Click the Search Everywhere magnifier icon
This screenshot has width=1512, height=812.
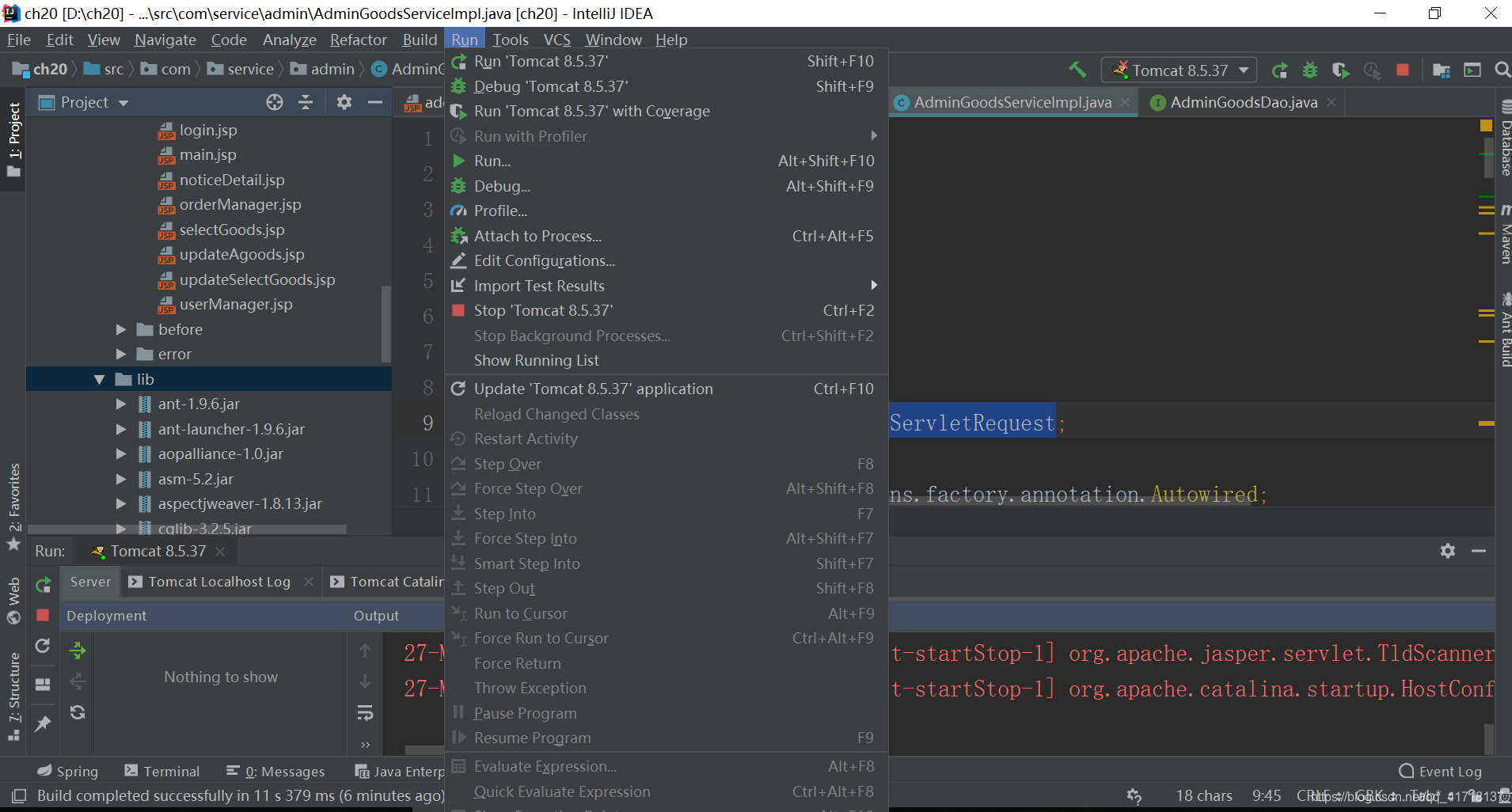click(x=1502, y=70)
